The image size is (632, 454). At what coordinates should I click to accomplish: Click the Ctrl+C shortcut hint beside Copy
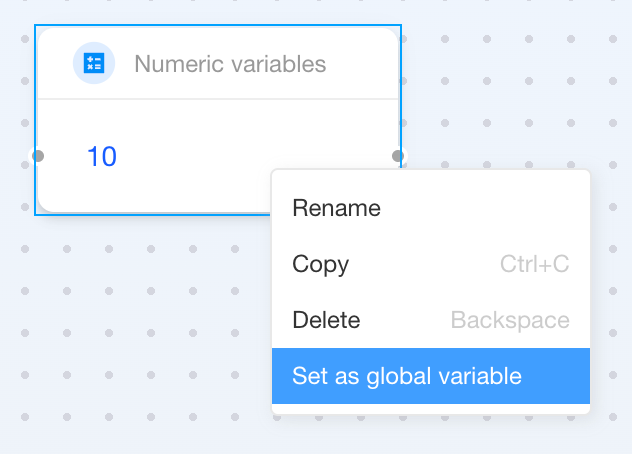(534, 265)
